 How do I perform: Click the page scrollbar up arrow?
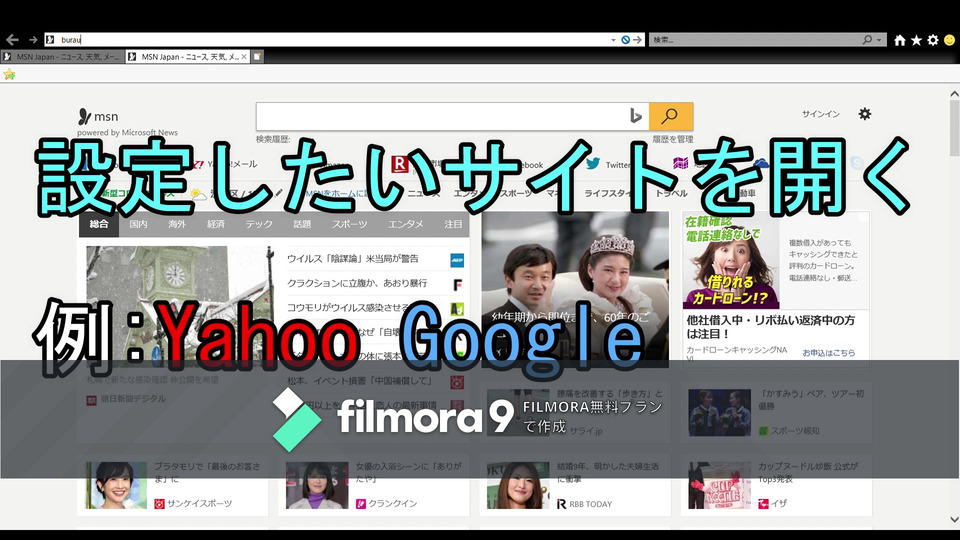point(954,94)
